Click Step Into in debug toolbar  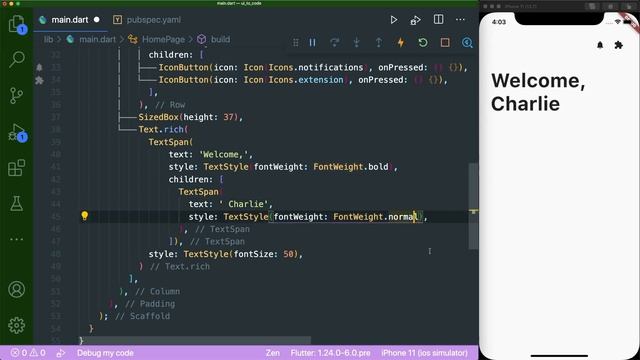357,42
